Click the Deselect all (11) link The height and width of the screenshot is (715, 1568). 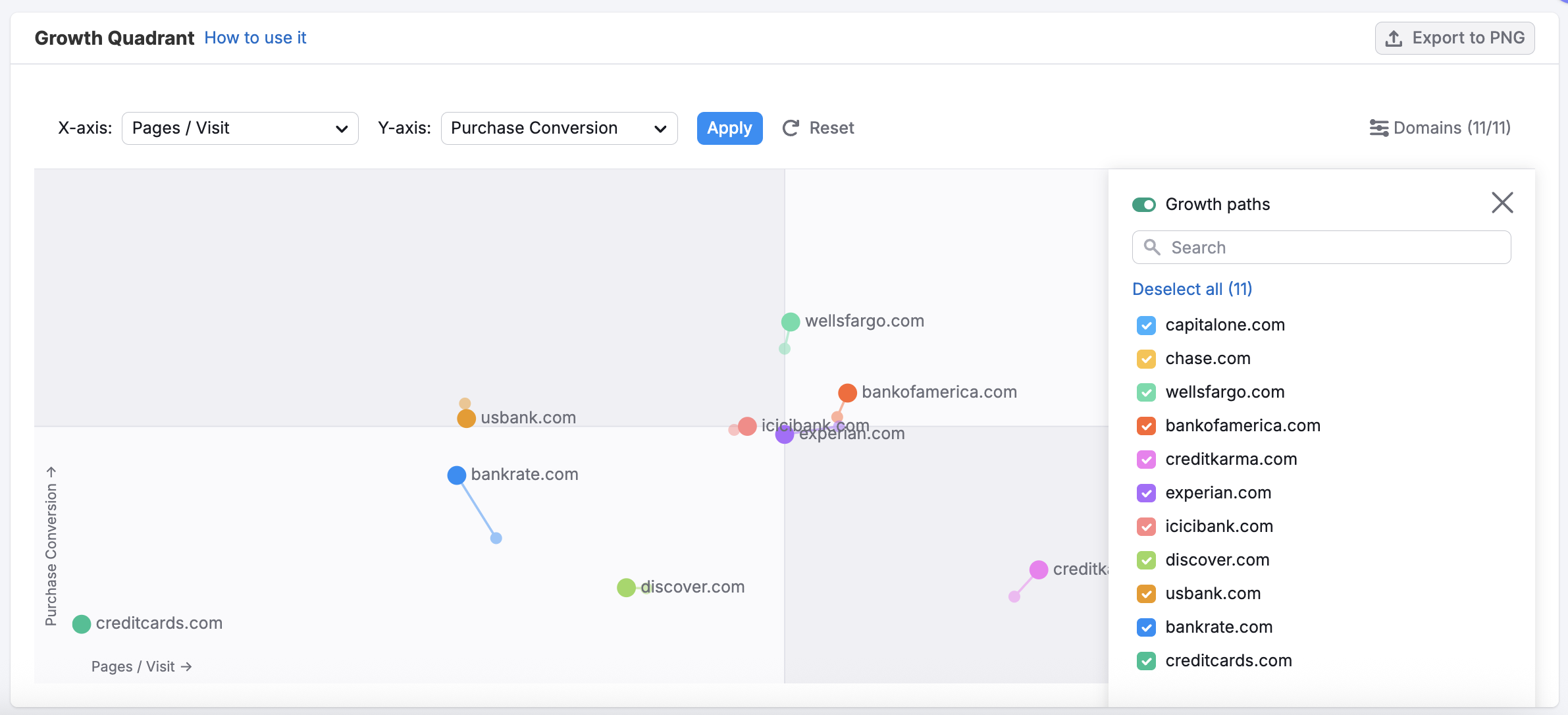tap(1192, 289)
